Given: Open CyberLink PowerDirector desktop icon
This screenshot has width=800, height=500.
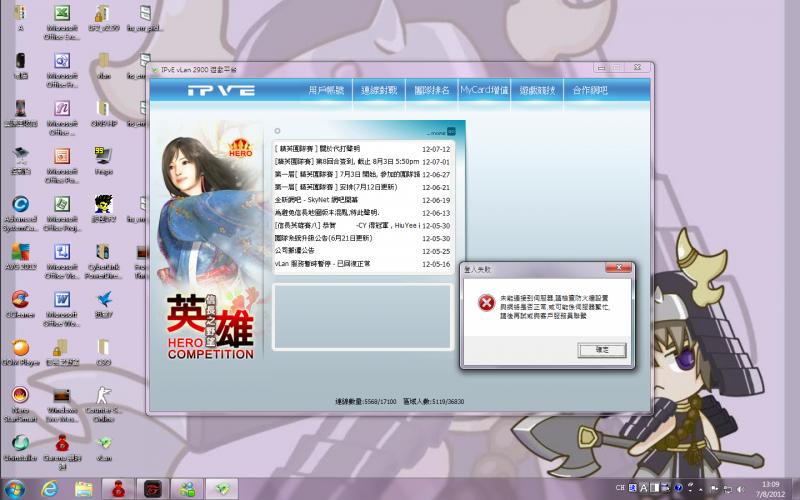Looking at the screenshot, I should click(x=104, y=260).
